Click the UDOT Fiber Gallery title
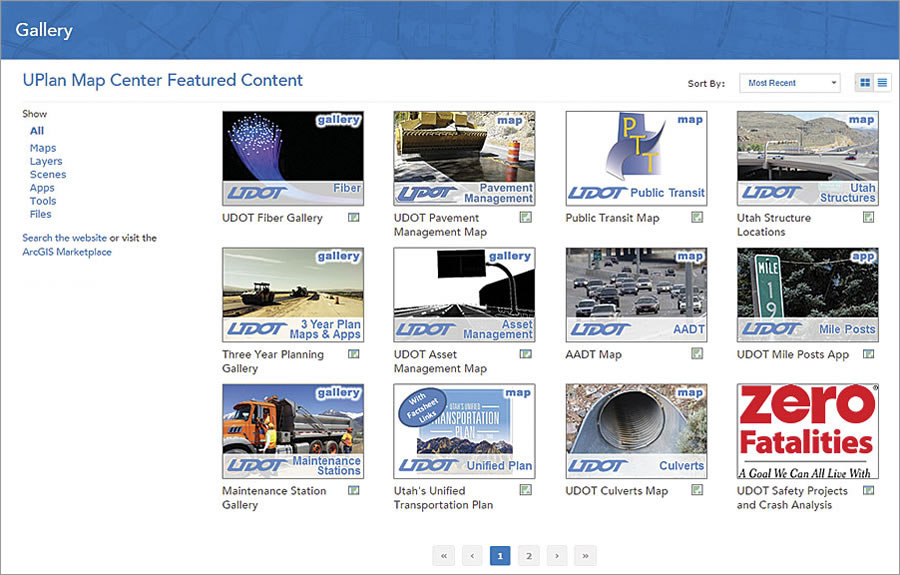The height and width of the screenshot is (575, 900). 272,218
